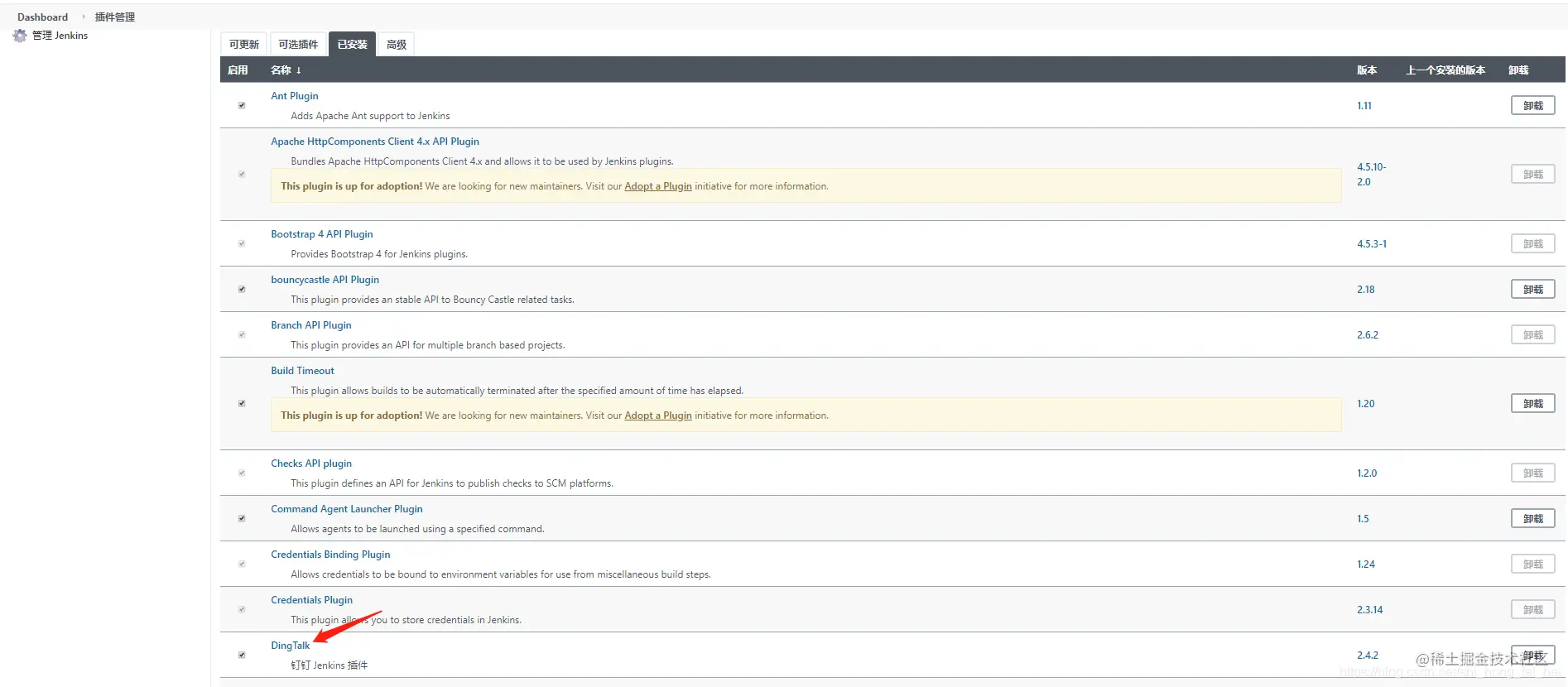Image resolution: width=1568 pixels, height=687 pixels.
Task: Toggle the Build Timeout enabled checkbox
Action: 242,403
